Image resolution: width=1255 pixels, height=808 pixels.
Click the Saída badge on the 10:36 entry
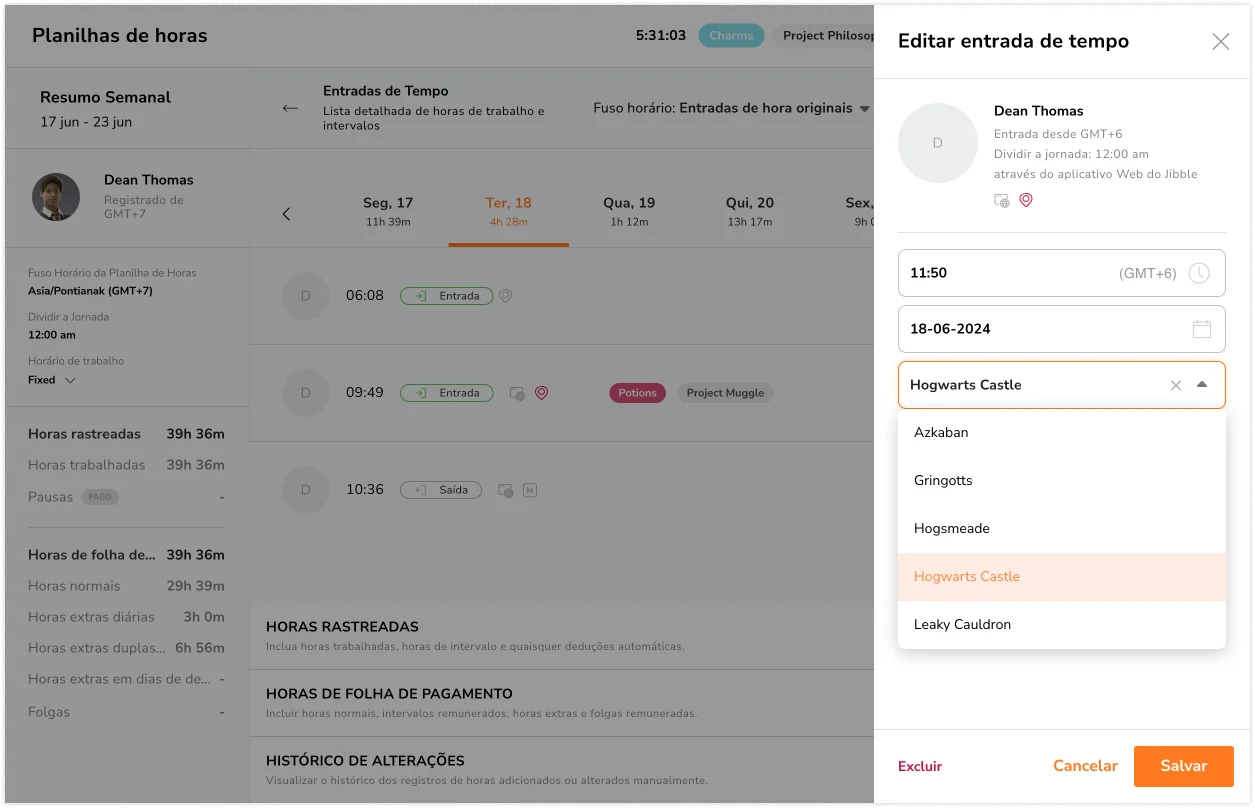tap(441, 490)
